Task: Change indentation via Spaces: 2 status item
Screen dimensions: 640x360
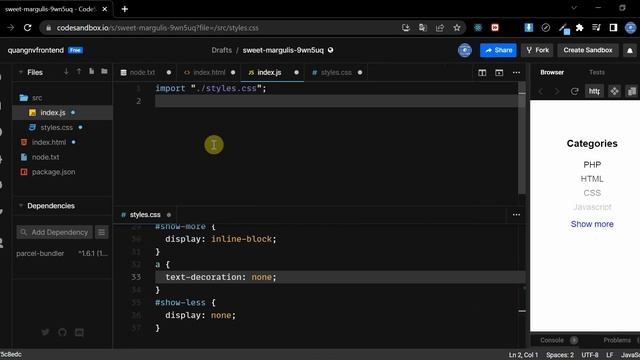Action: click(x=560, y=355)
